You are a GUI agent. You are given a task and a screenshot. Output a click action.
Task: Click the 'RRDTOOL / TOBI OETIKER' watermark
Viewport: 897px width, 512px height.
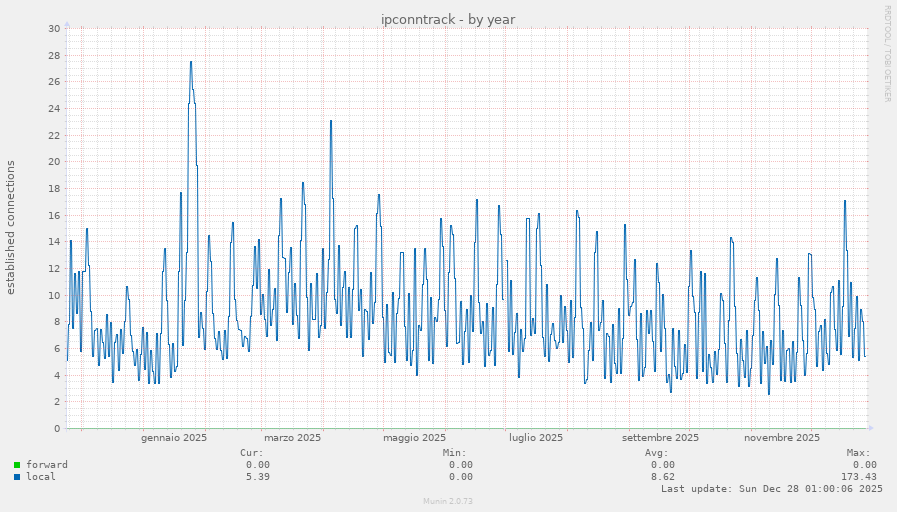(x=886, y=54)
